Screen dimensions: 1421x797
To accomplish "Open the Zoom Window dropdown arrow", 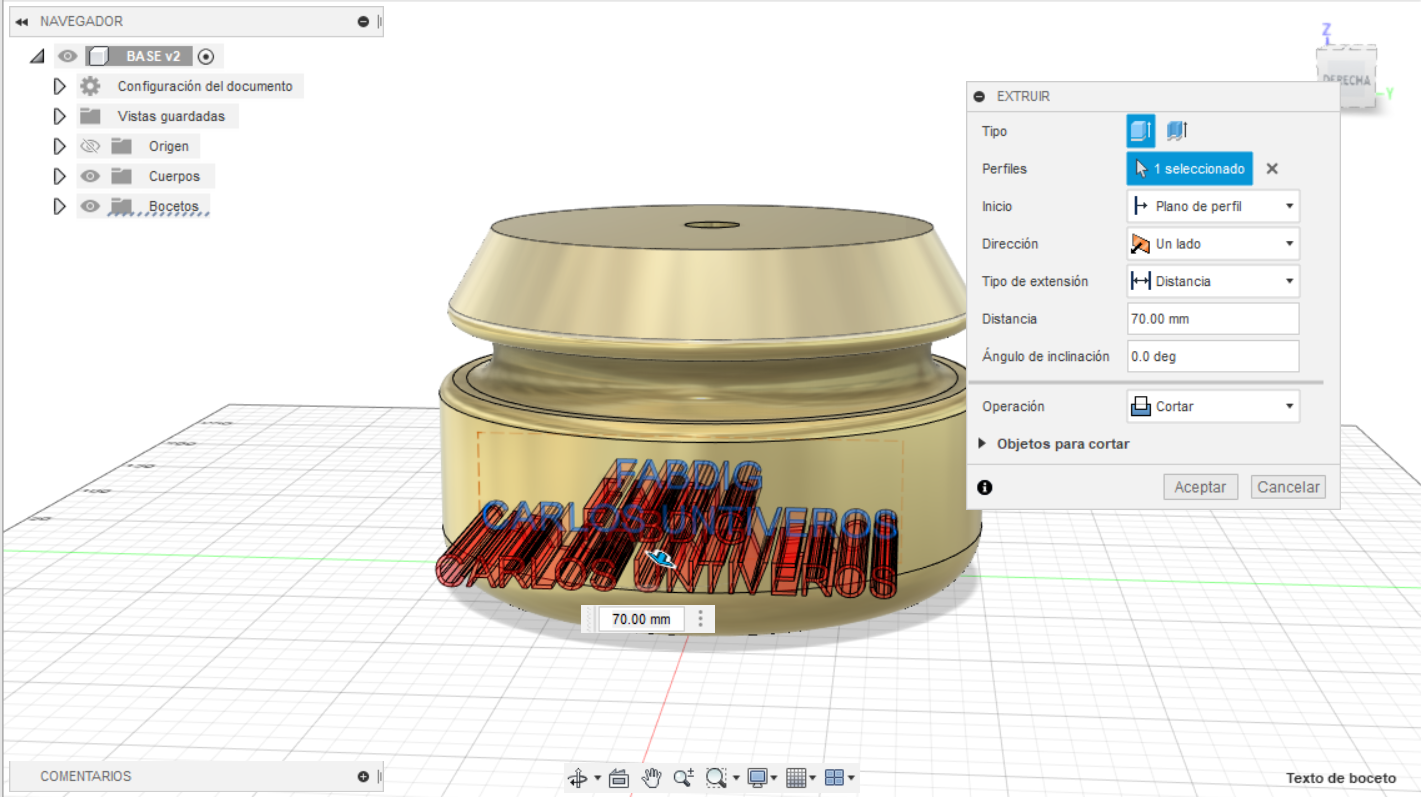I will [x=736, y=778].
